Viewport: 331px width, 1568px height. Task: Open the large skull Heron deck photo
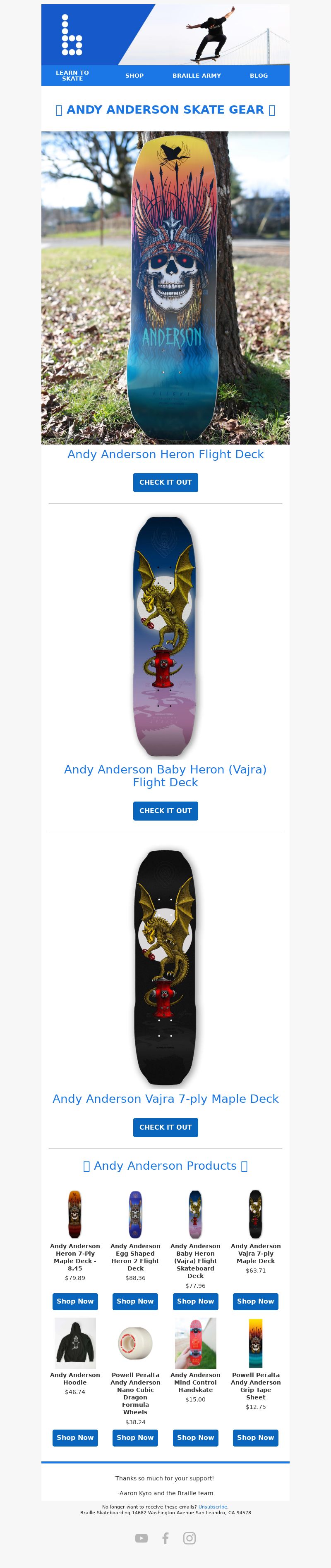166,288
